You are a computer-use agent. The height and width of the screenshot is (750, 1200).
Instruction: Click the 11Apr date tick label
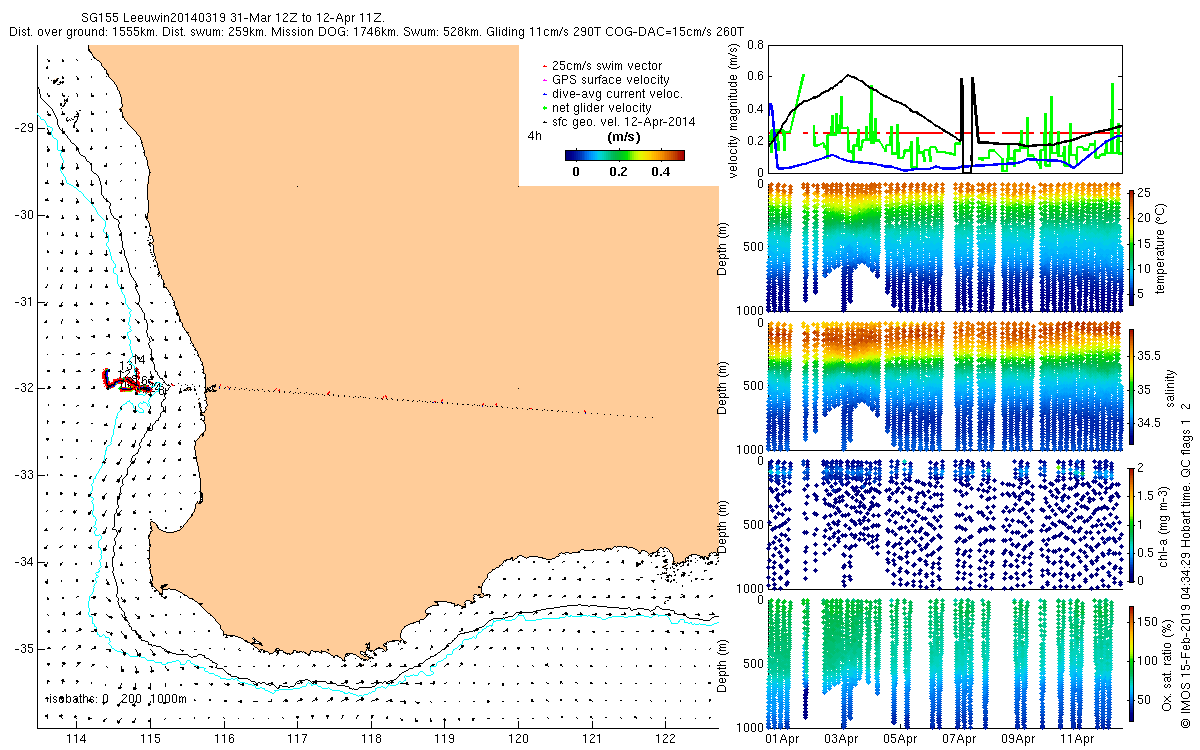1077,740
